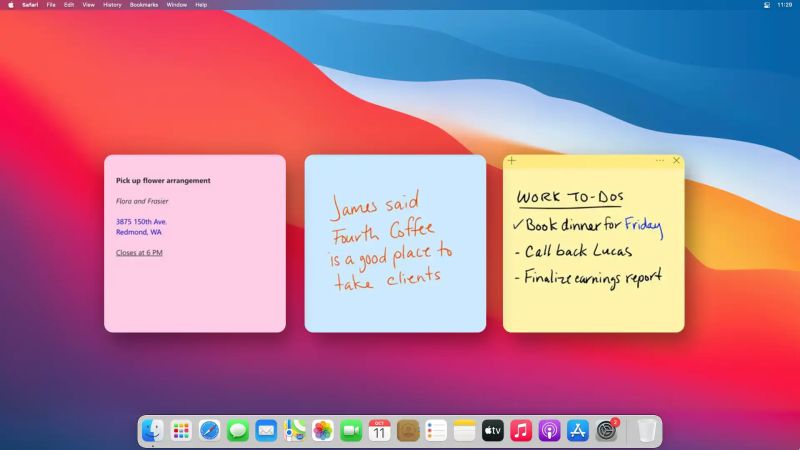Click the Call back Lucas line

point(573,251)
